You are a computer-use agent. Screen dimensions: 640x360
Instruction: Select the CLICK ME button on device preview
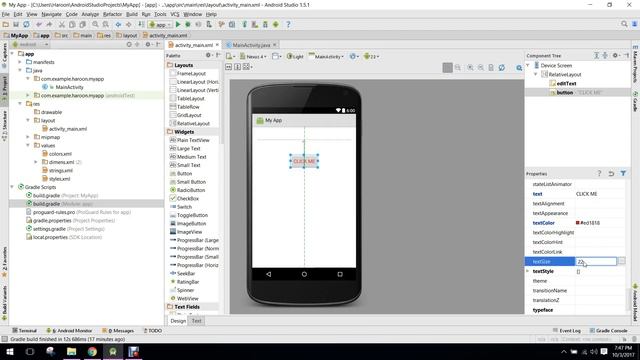[x=304, y=161]
